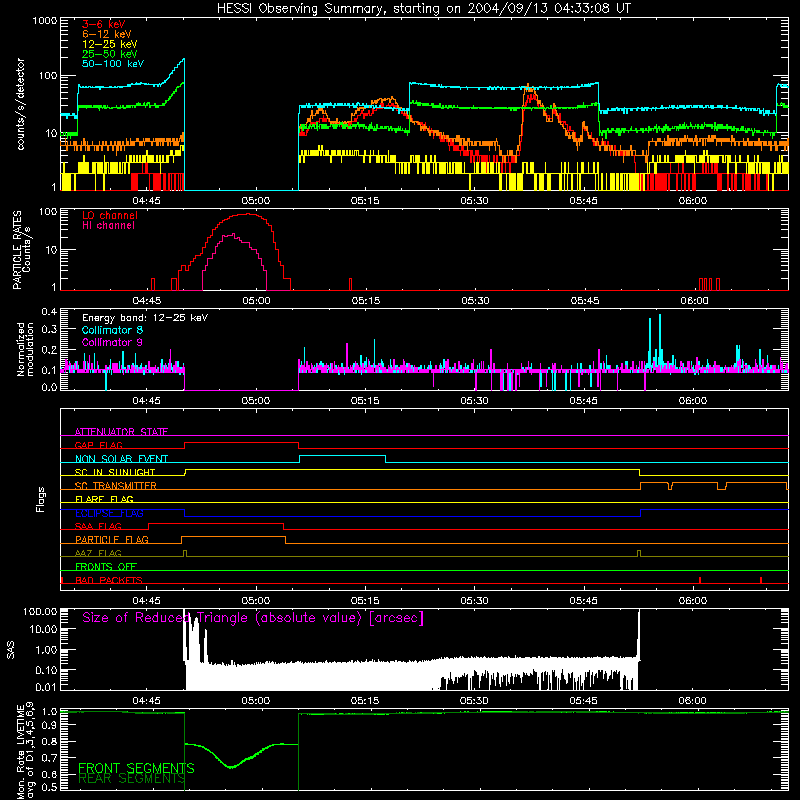
Task: Click 05:15 time label under count-rate plot
Action: [365, 201]
